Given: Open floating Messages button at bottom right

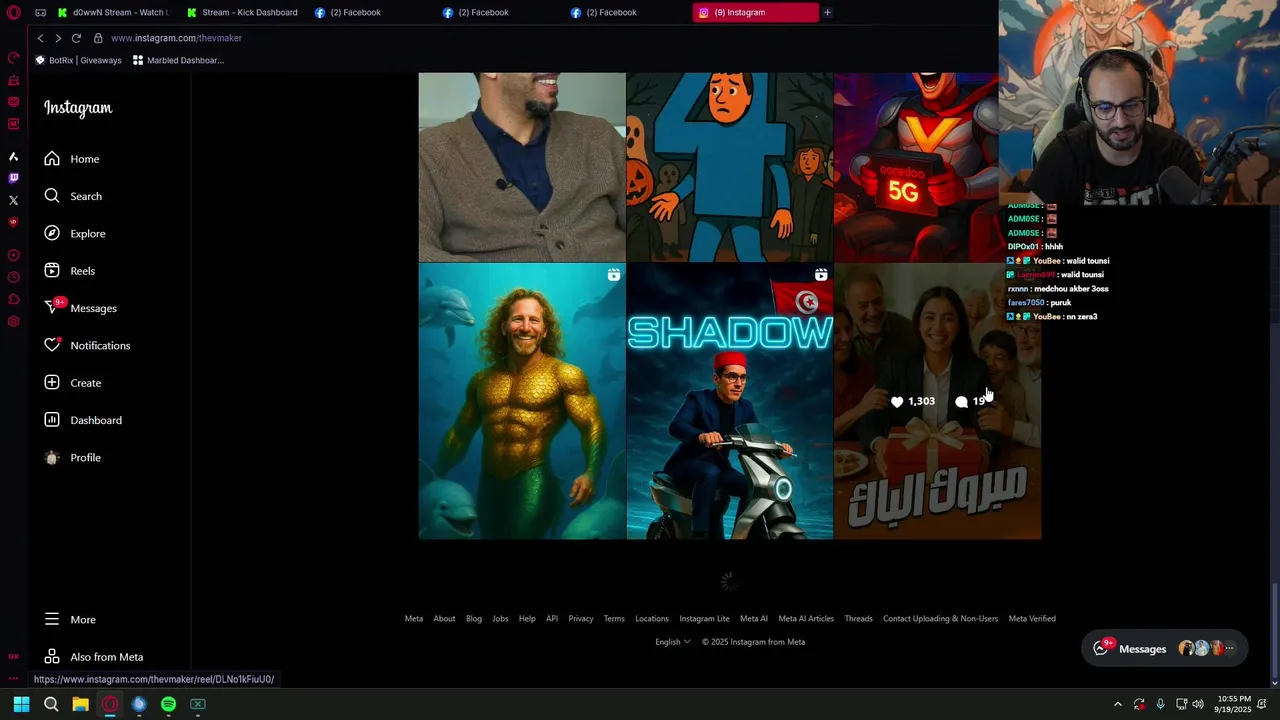Looking at the screenshot, I should (1165, 649).
